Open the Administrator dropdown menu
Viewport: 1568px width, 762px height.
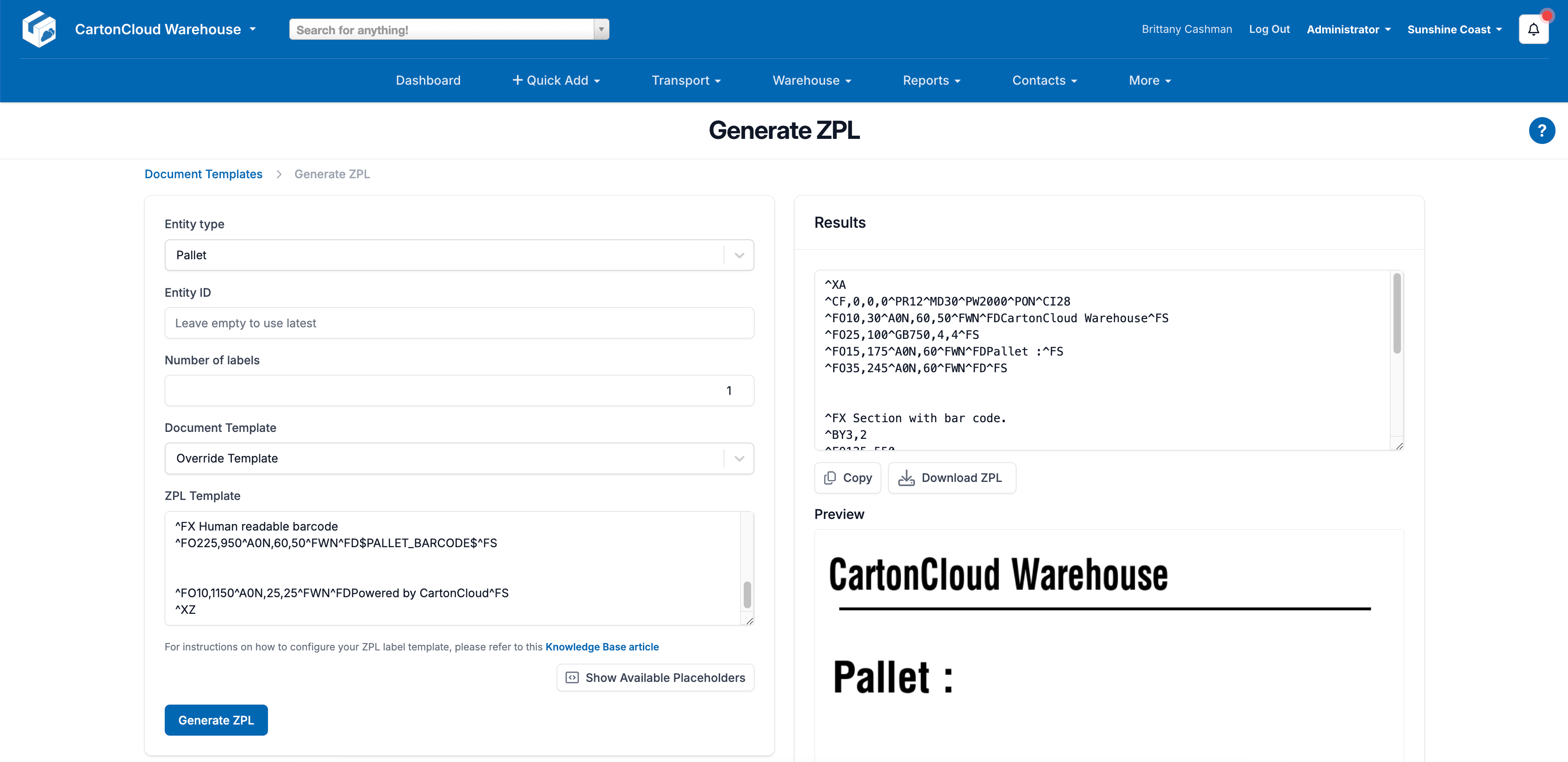[x=1348, y=29]
